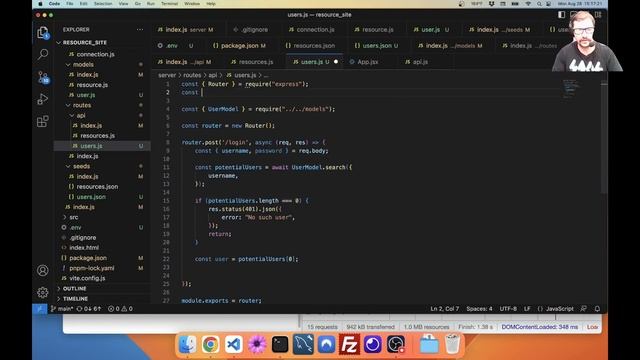Open Finder from the dock
Image resolution: width=640 pixels, height=360 pixels.
pyautogui.click(x=187, y=344)
